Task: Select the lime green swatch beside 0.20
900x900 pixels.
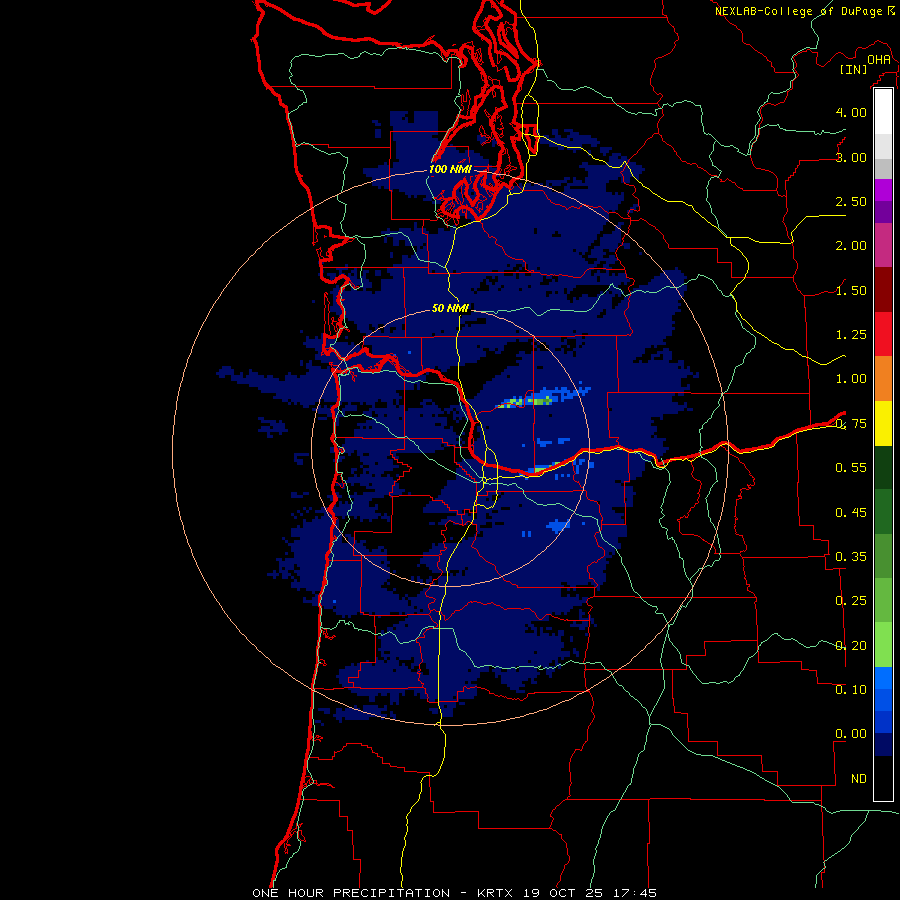Action: 883,645
